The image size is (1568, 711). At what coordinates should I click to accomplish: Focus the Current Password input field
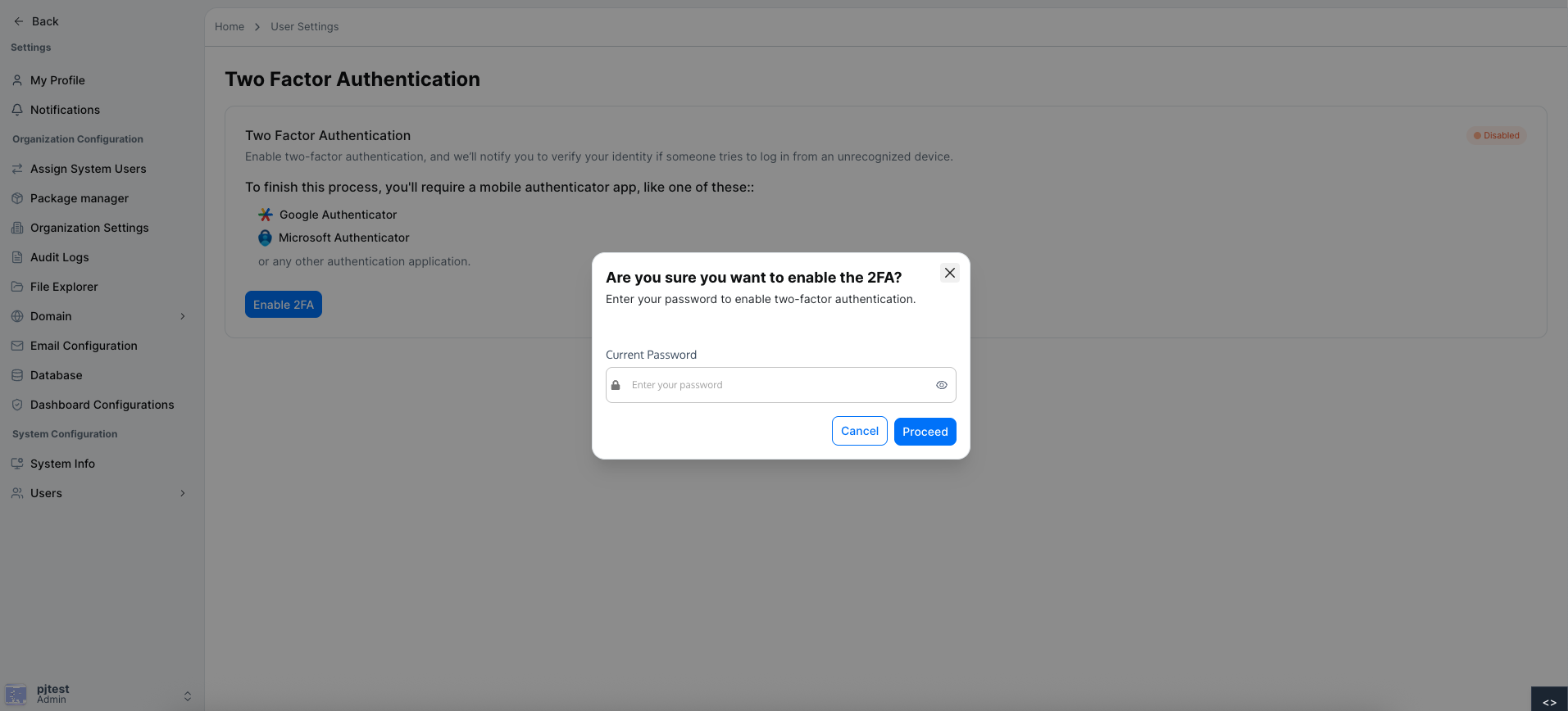tap(780, 385)
